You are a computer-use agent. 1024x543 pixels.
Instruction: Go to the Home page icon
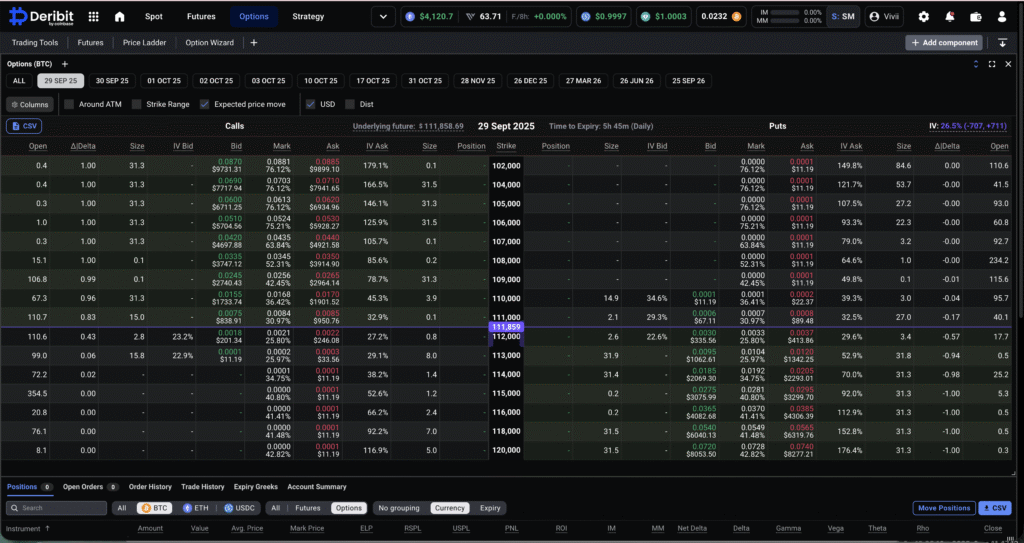tap(120, 17)
